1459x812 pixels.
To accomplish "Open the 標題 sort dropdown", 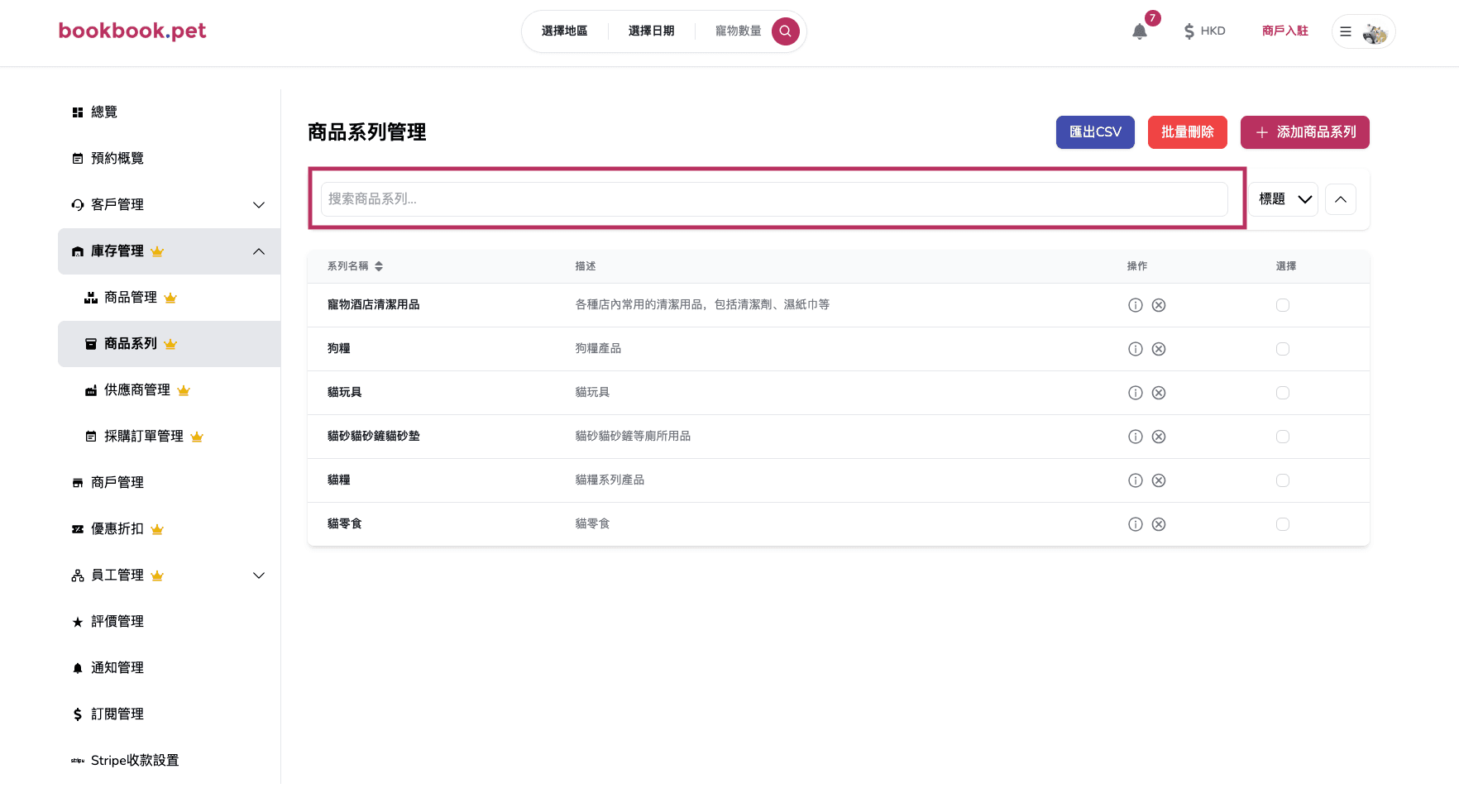I will coord(1284,199).
